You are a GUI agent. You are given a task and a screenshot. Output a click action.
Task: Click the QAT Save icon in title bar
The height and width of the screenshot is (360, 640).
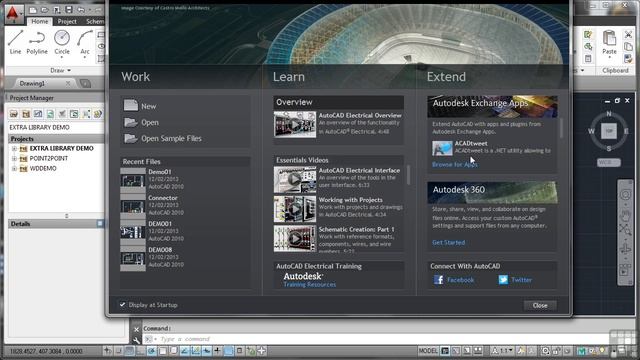tap(69, 9)
